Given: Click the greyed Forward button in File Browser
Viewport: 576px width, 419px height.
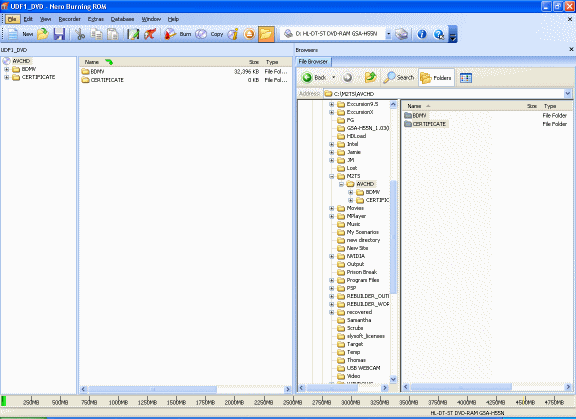Looking at the screenshot, I should click(x=348, y=77).
